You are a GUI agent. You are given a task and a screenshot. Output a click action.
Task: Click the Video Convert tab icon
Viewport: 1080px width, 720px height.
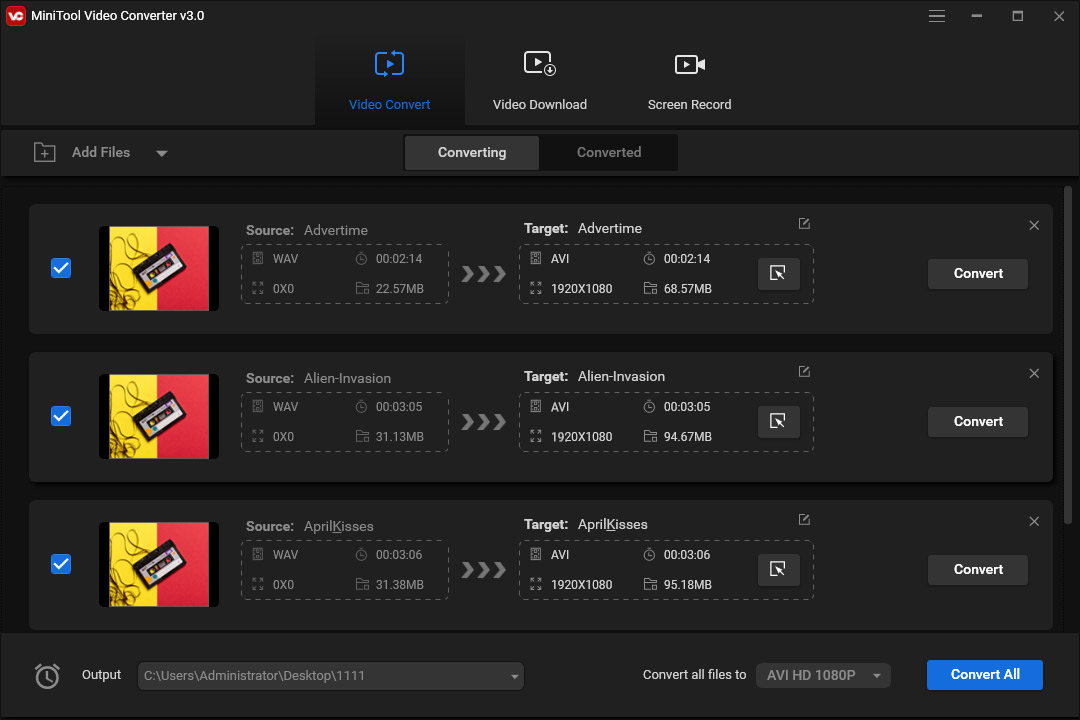coord(389,63)
